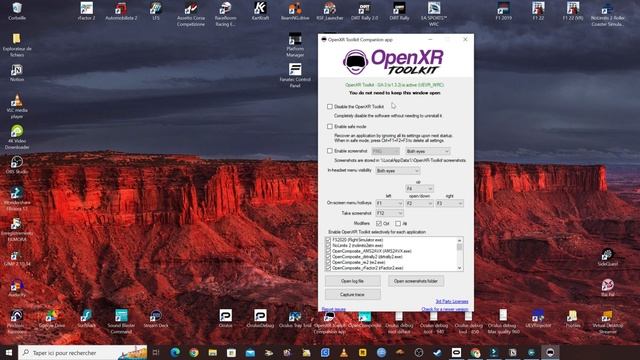640x360 pixels.
Task: Open the UEVRInjector desktop icon
Action: (538, 318)
